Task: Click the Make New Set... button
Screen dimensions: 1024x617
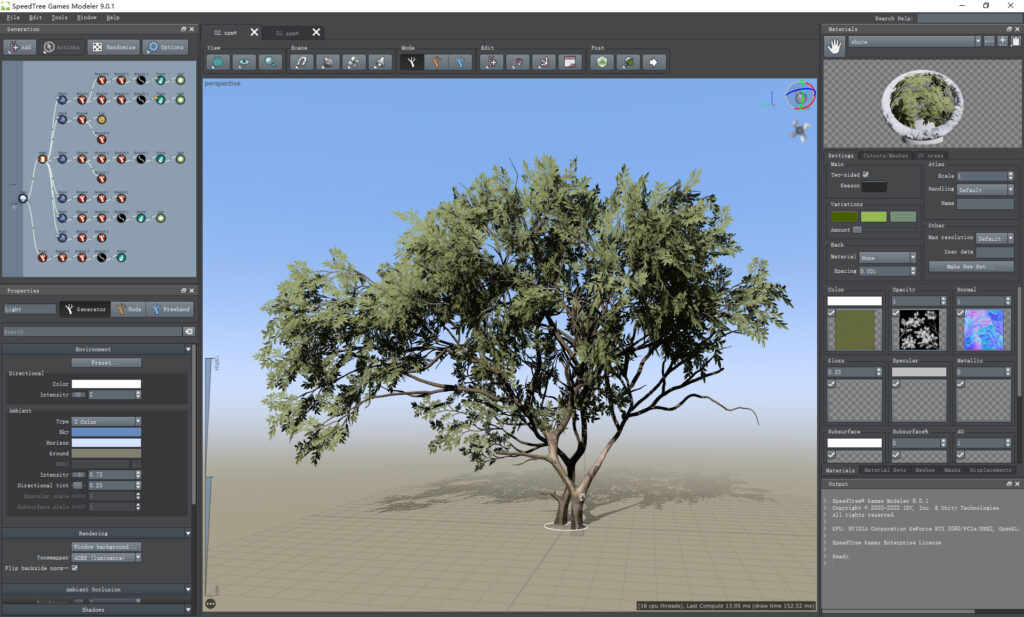Action: 970,266
